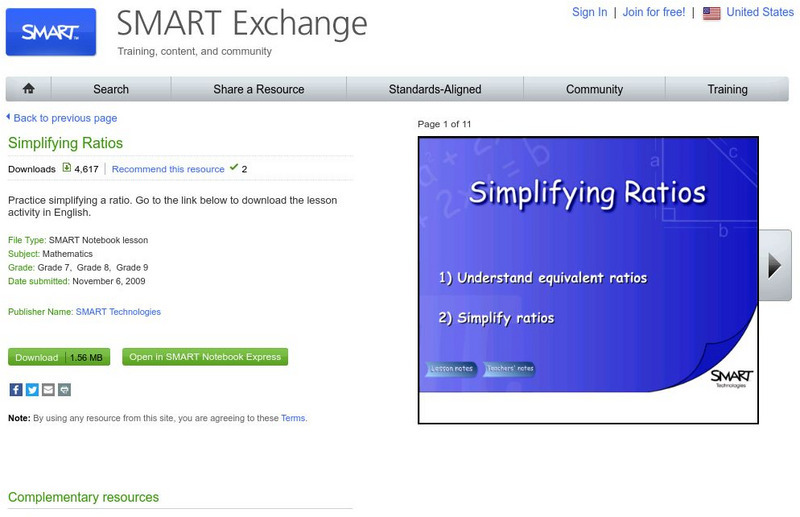Click the SMART logo
This screenshot has height=517, width=800.
[x=51, y=32]
